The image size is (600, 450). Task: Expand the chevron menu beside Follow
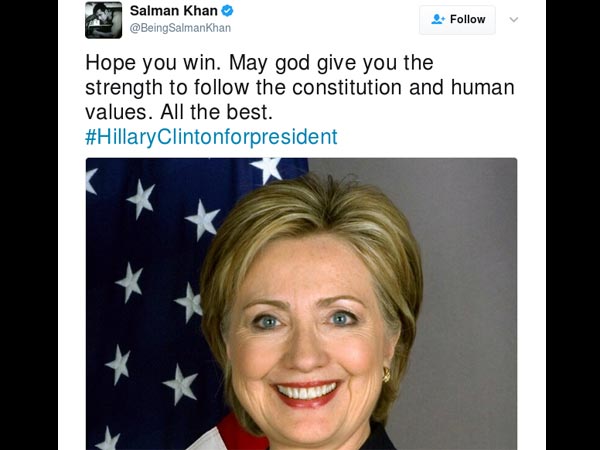514,20
